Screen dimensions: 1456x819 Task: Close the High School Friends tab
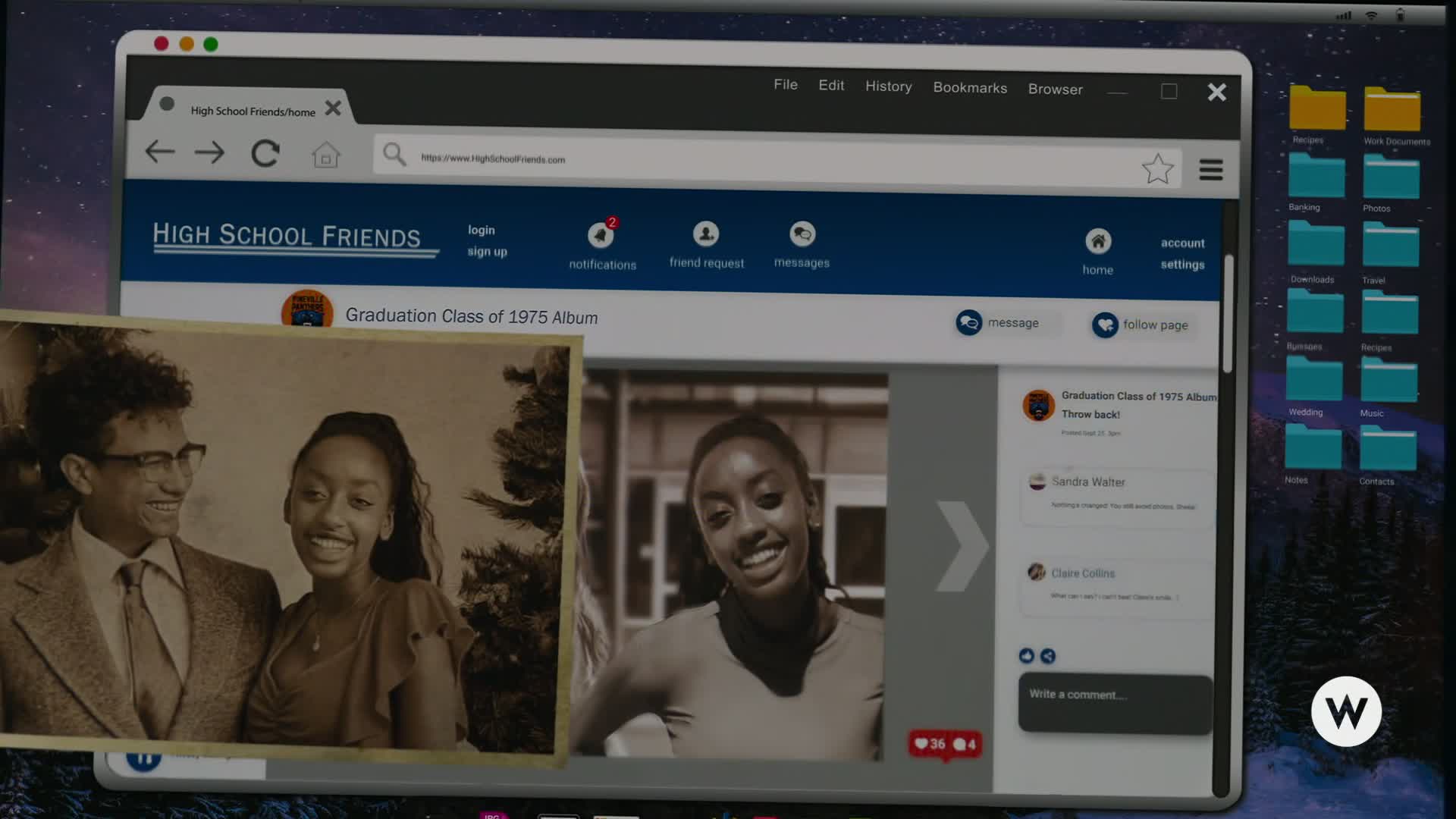[333, 108]
